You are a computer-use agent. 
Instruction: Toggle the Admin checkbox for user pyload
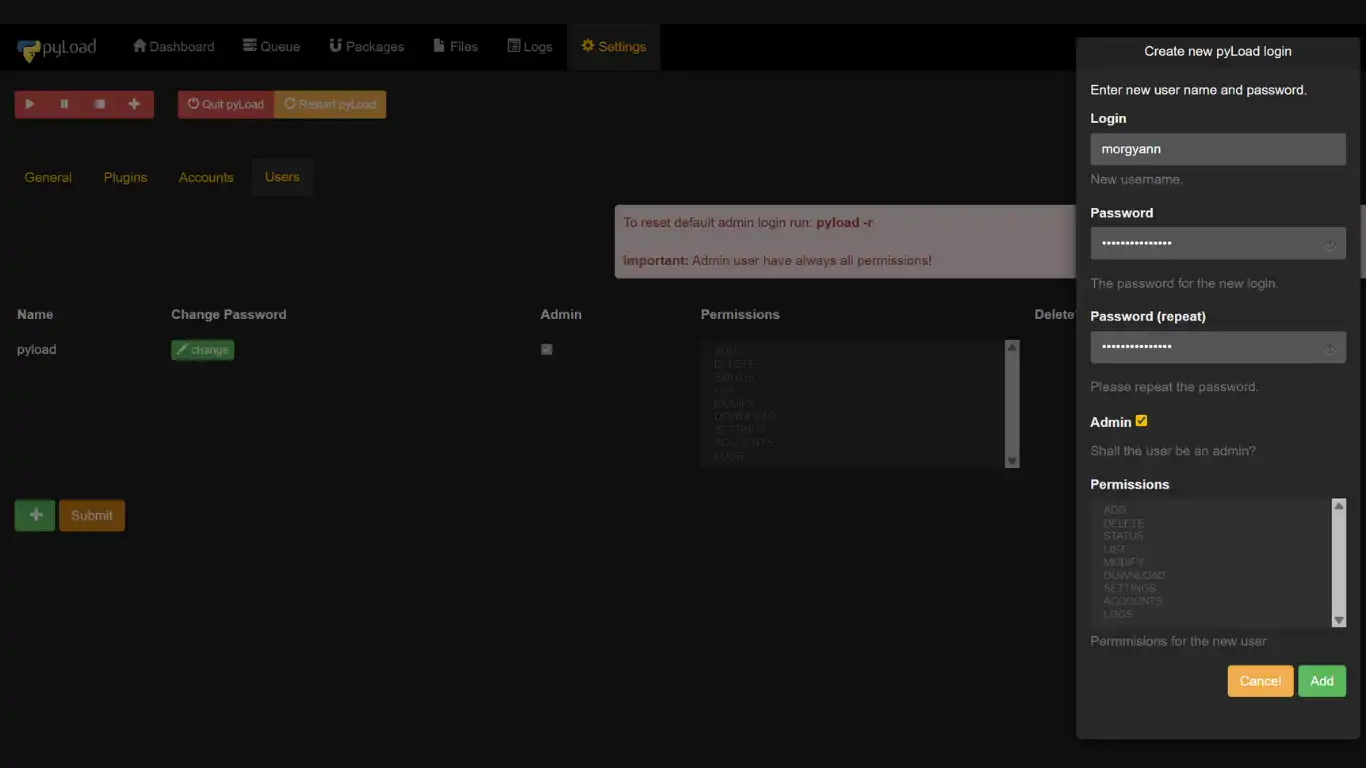546,349
